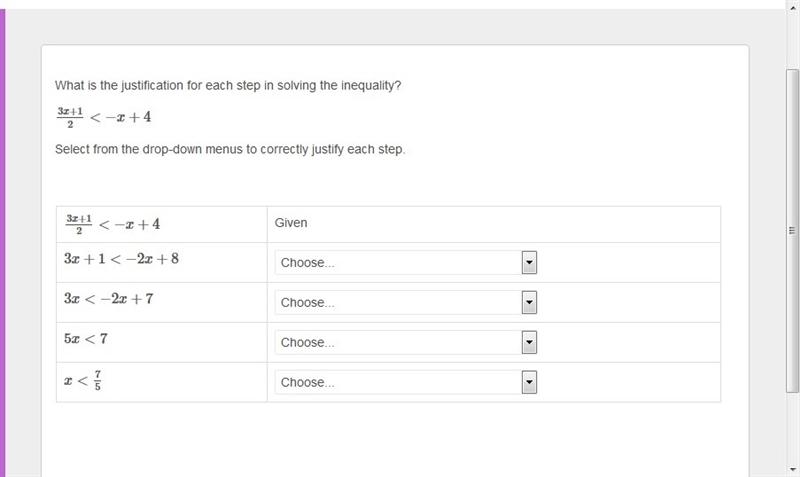Click the table cell showing 3x + 1 < −2x + 8
800x477 pixels.
point(162,263)
